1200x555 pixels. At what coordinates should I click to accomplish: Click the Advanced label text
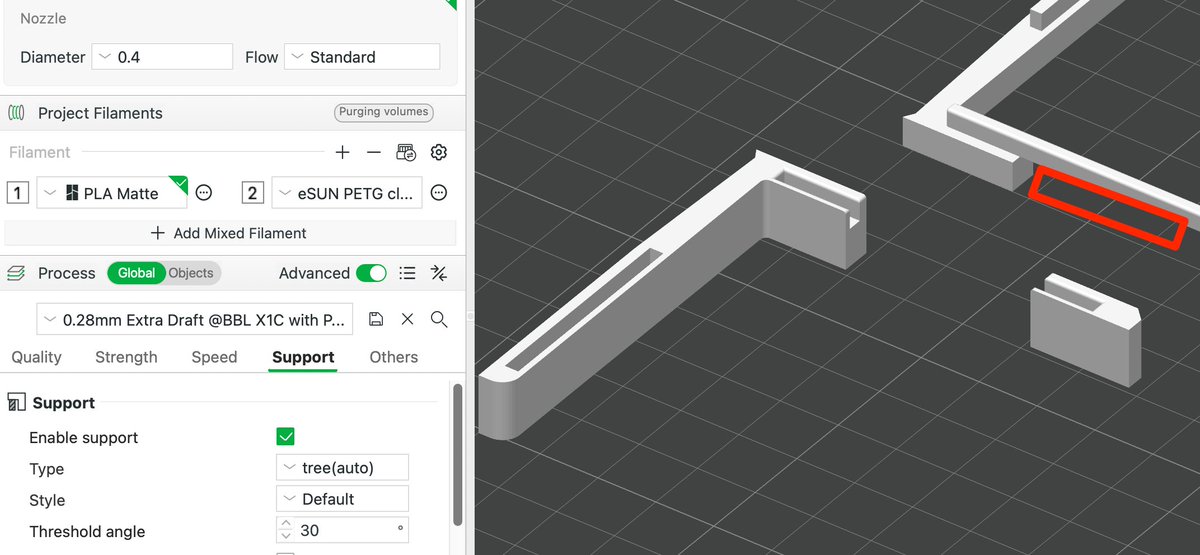point(314,273)
